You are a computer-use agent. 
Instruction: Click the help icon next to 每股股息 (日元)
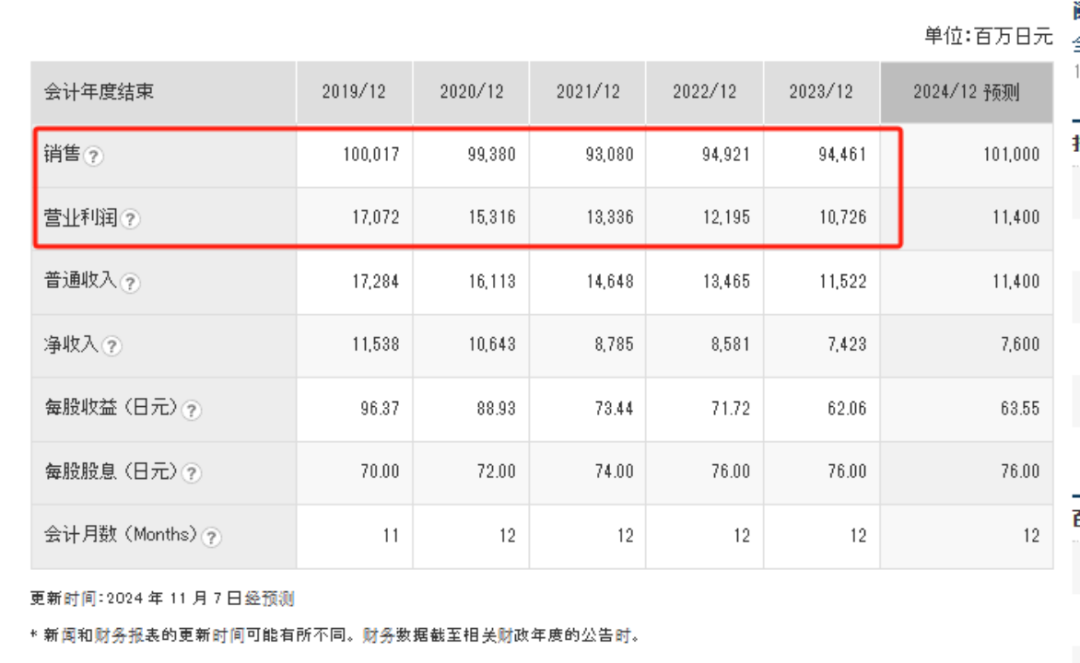pos(191,473)
